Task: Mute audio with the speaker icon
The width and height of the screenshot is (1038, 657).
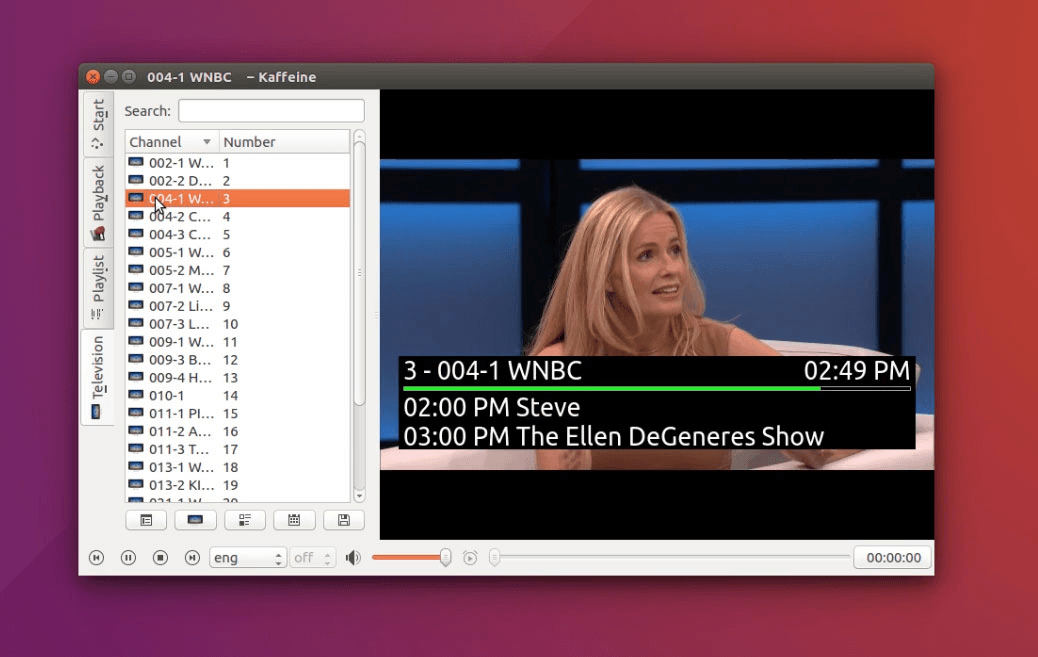Action: coord(354,557)
